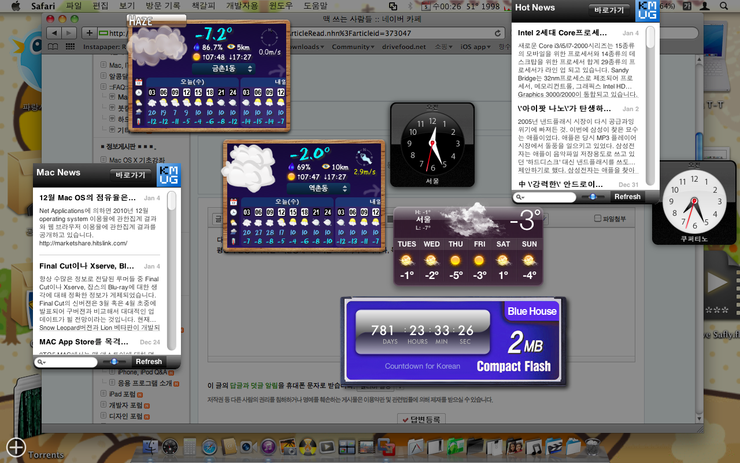
Task: Refresh the Hot News widget
Action: pos(627,196)
